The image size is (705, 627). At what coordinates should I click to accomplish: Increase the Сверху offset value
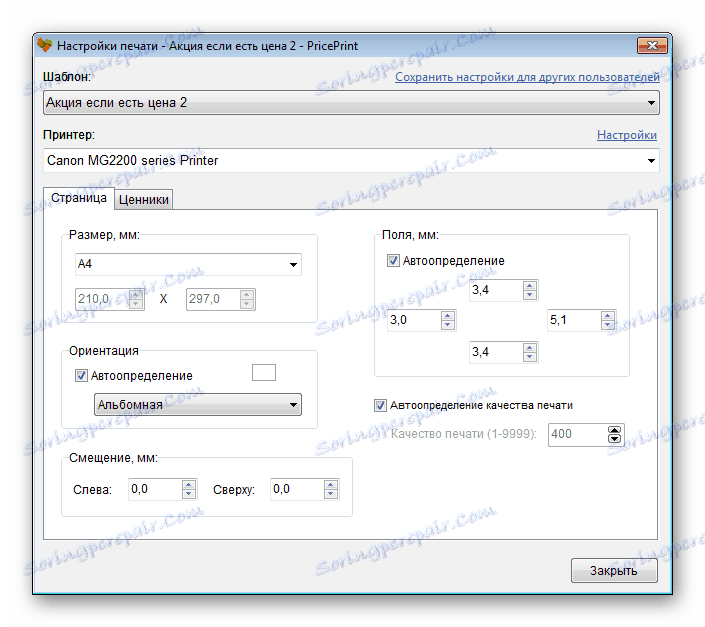331,485
